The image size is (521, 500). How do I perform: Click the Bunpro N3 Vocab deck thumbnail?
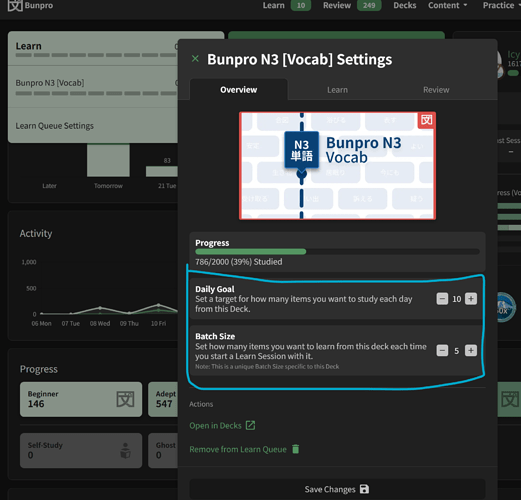coord(337,166)
